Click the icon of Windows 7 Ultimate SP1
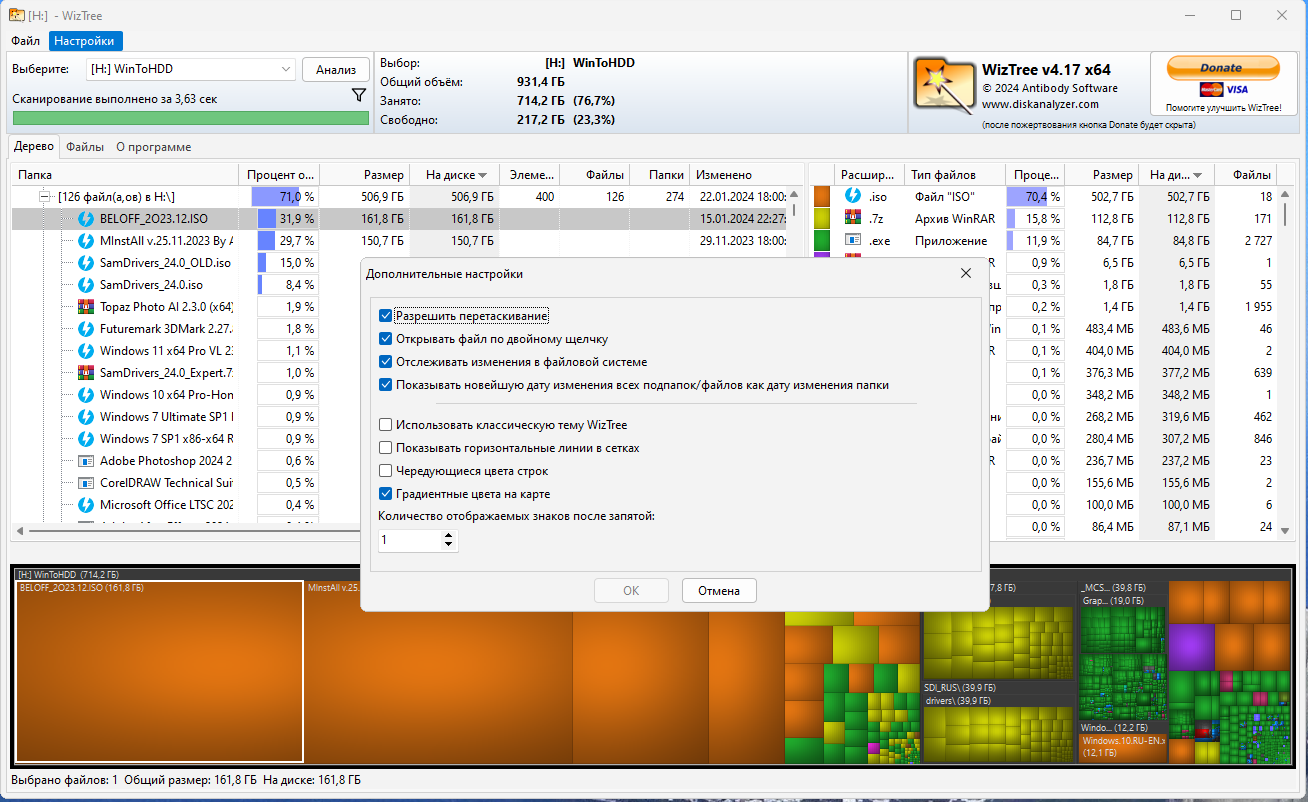The height and width of the screenshot is (802, 1308). [86, 417]
